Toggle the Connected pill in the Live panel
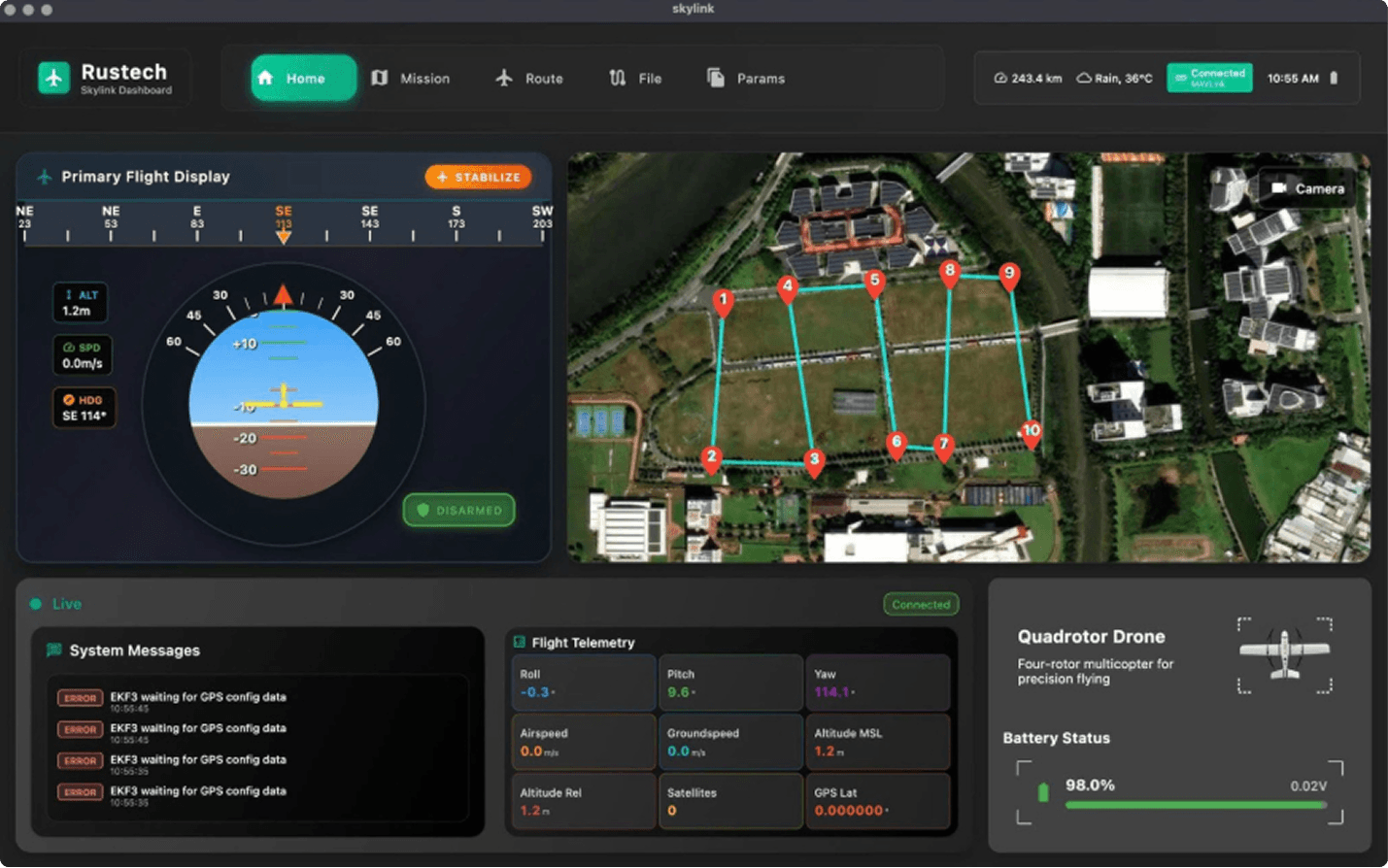Image resolution: width=1388 pixels, height=868 pixels. pos(920,604)
